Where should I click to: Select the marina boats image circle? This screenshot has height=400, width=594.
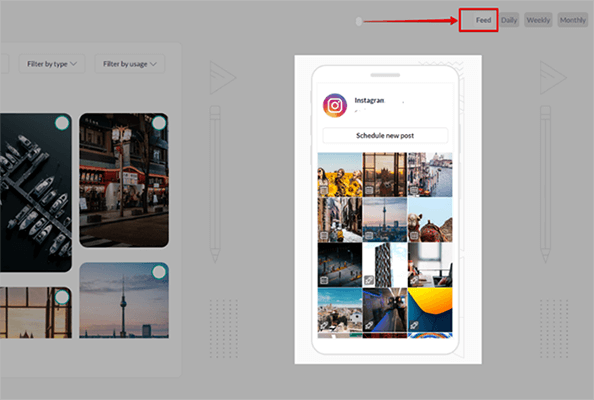(x=62, y=123)
